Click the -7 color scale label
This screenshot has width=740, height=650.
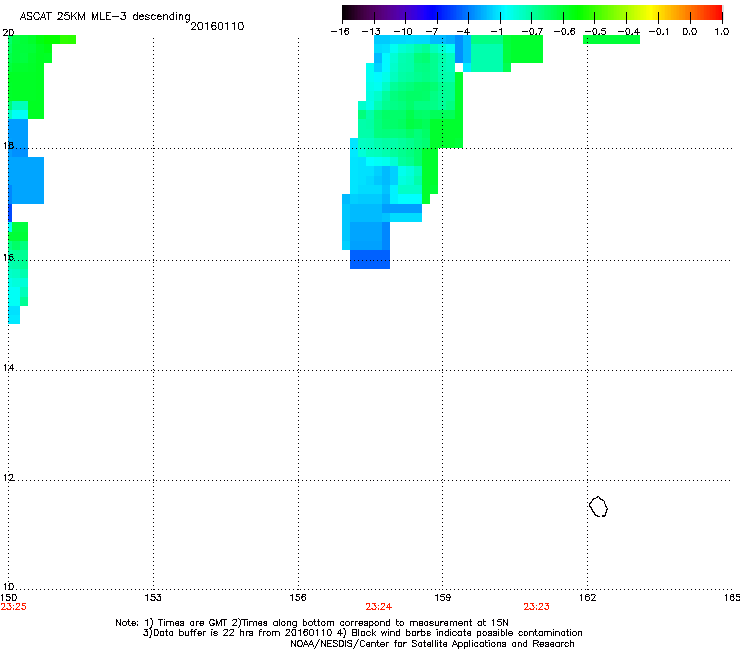click(432, 32)
